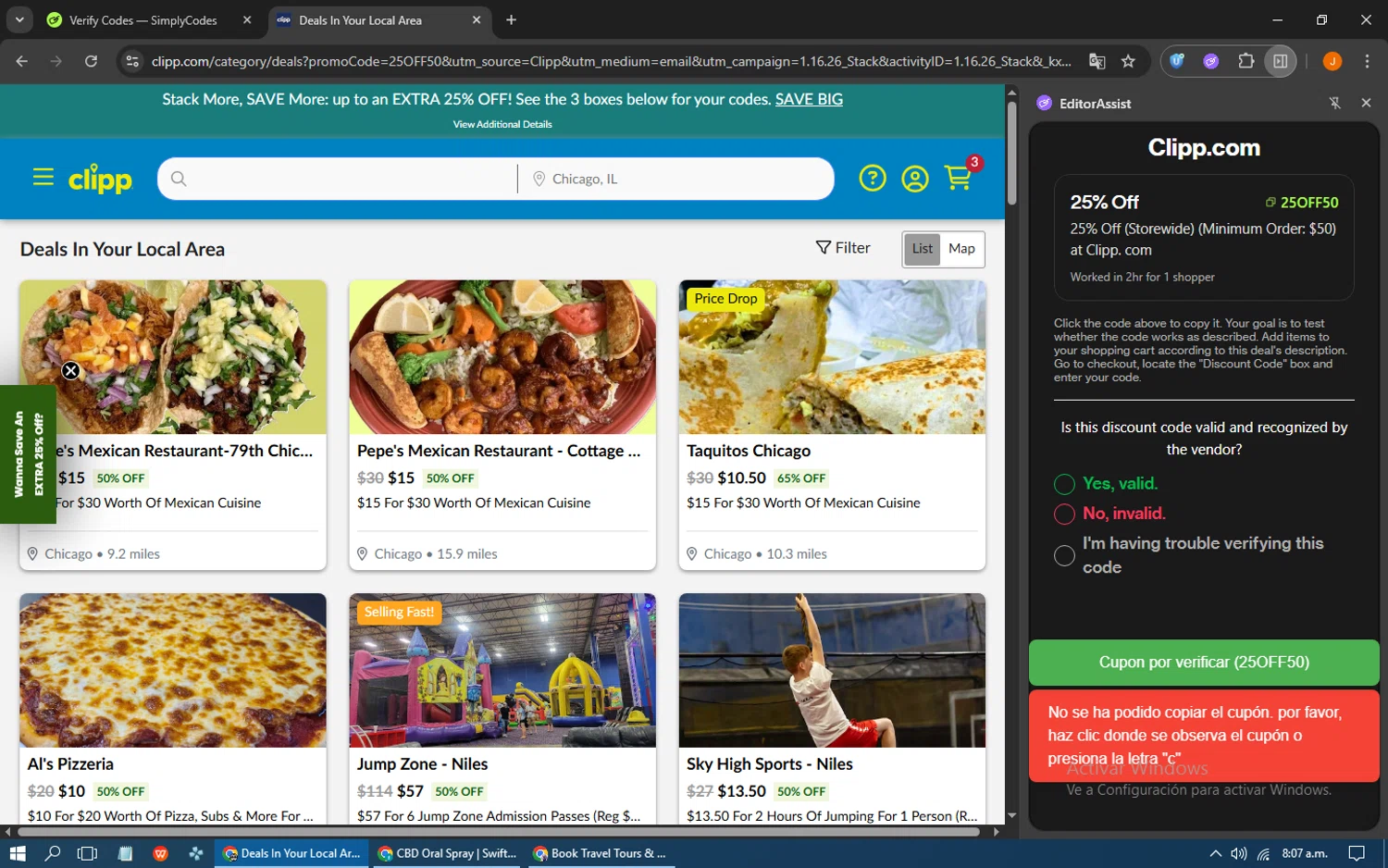Image resolution: width=1388 pixels, height=868 pixels.
Task: Open the user account icon
Action: pyautogui.click(x=914, y=178)
